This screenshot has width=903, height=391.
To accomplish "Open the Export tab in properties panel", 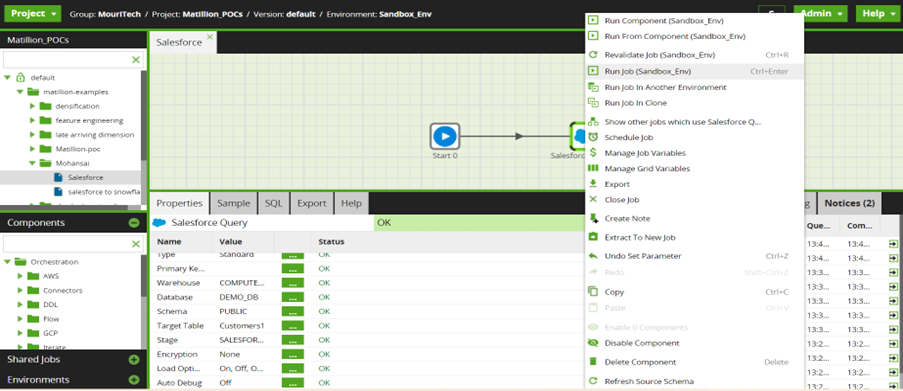I will point(312,203).
